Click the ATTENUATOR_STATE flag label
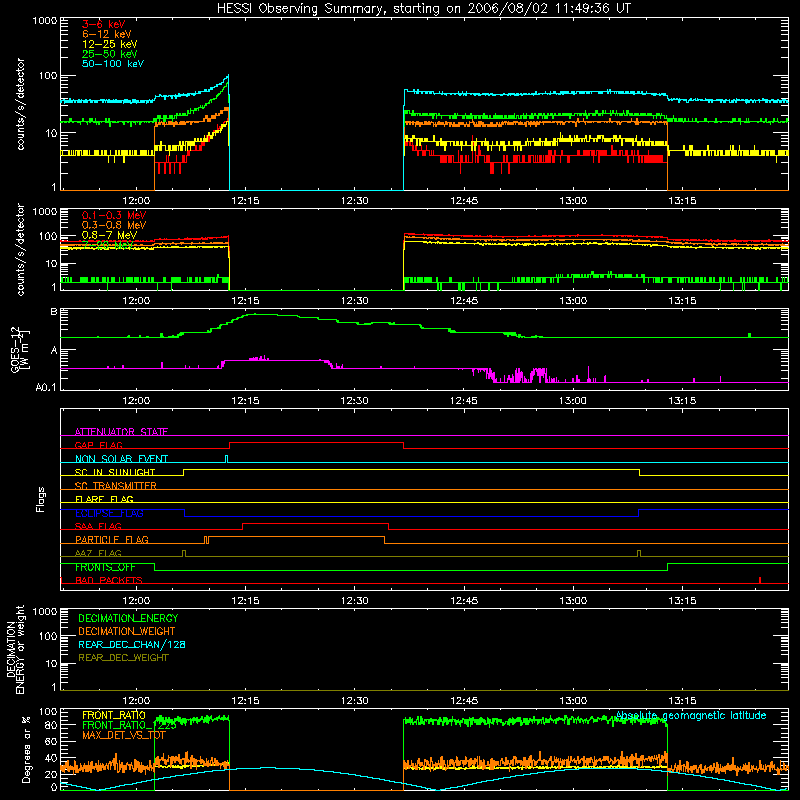Viewport: 800px width, 800px height. pos(121,432)
